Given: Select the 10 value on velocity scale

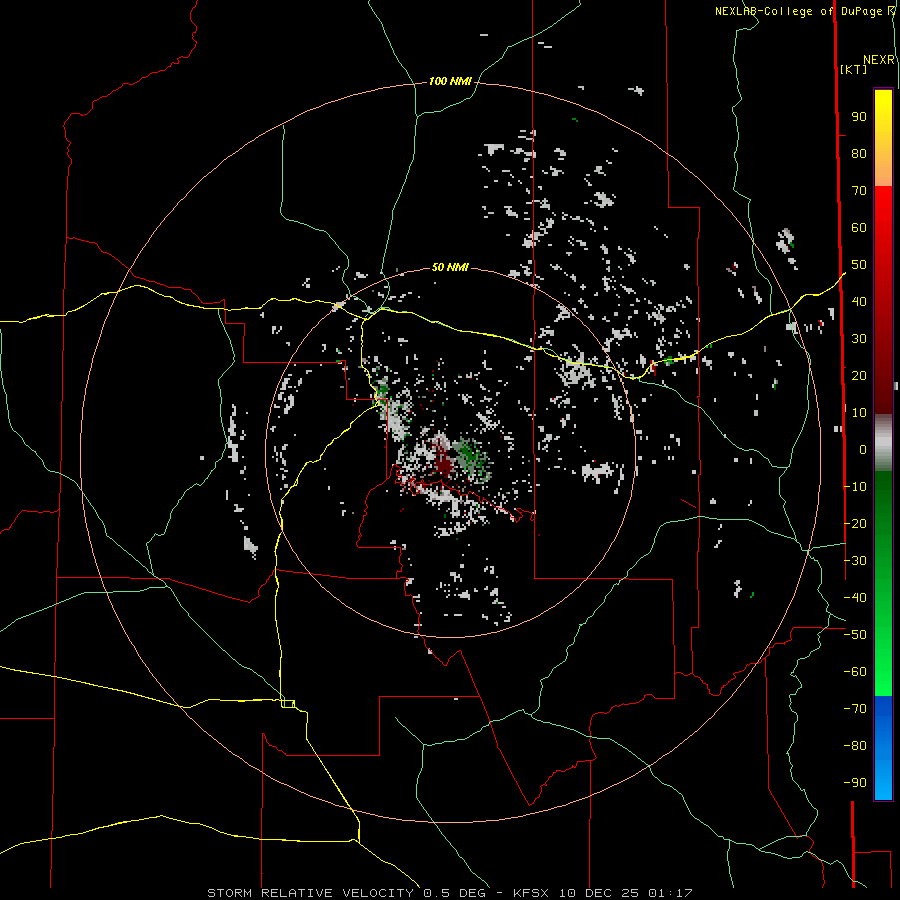Looking at the screenshot, I should 859,413.
